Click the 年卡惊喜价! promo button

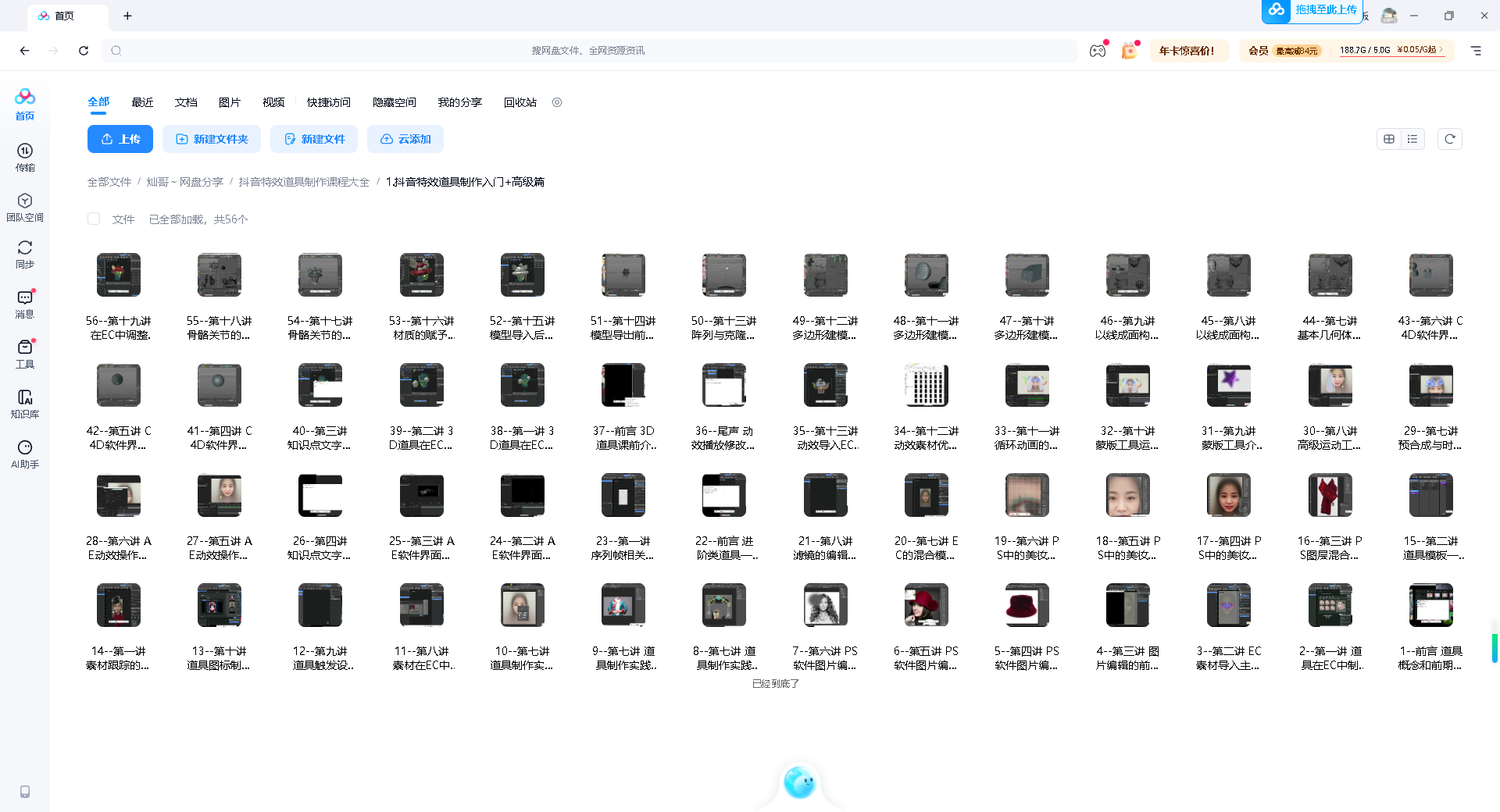click(x=1188, y=51)
